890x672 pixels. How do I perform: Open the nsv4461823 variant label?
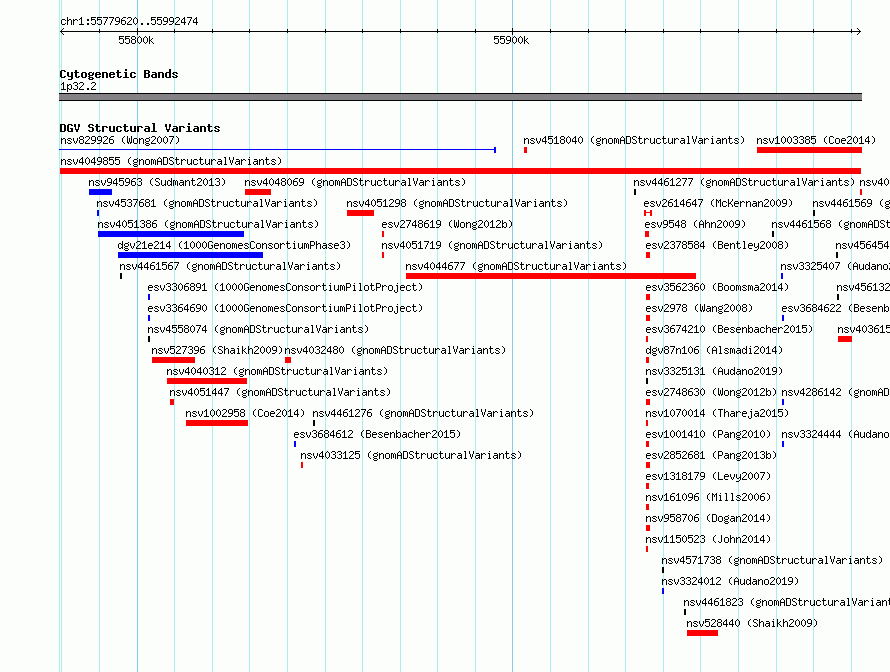click(786, 602)
